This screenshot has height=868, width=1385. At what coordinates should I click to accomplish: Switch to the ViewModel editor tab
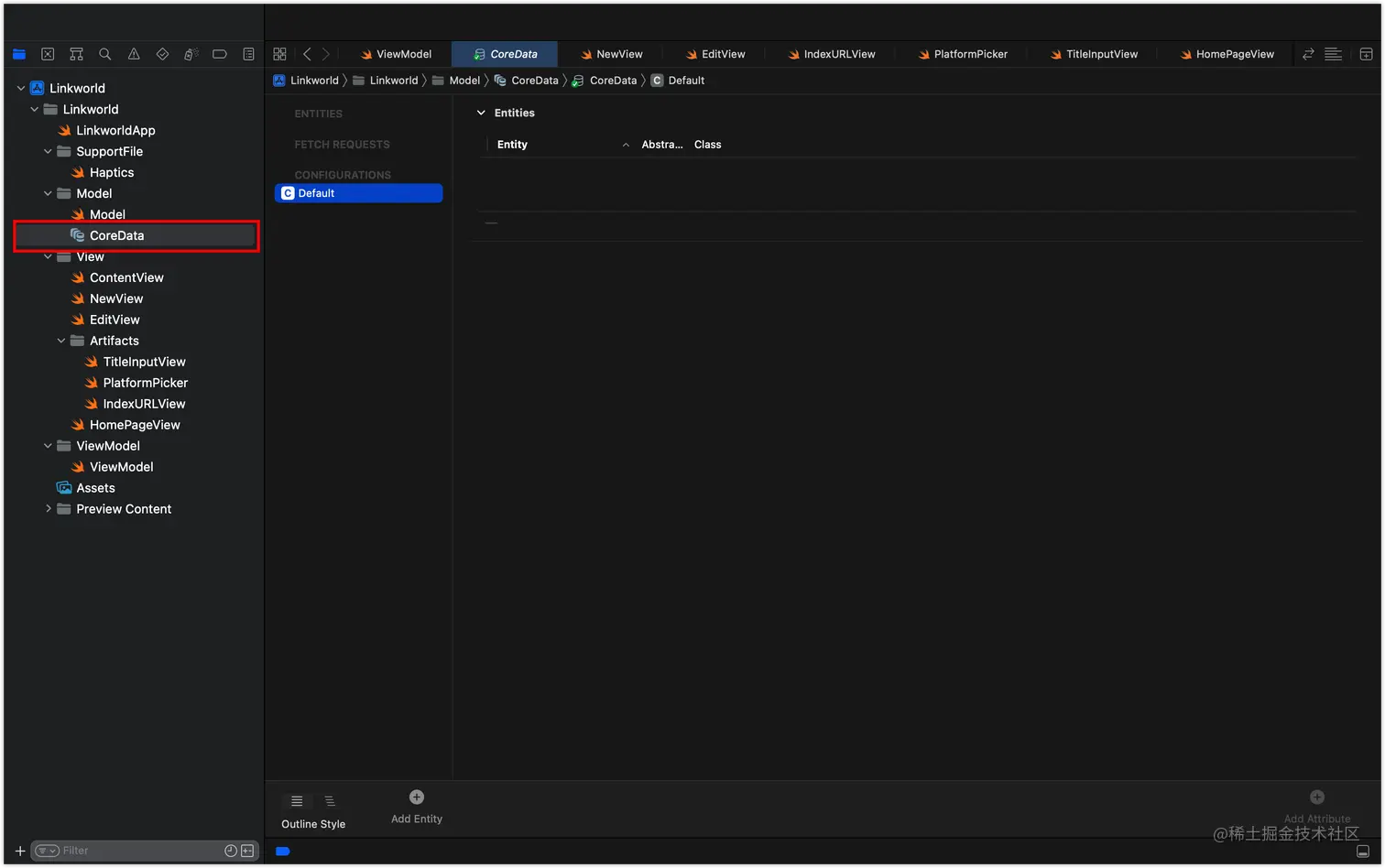(396, 54)
